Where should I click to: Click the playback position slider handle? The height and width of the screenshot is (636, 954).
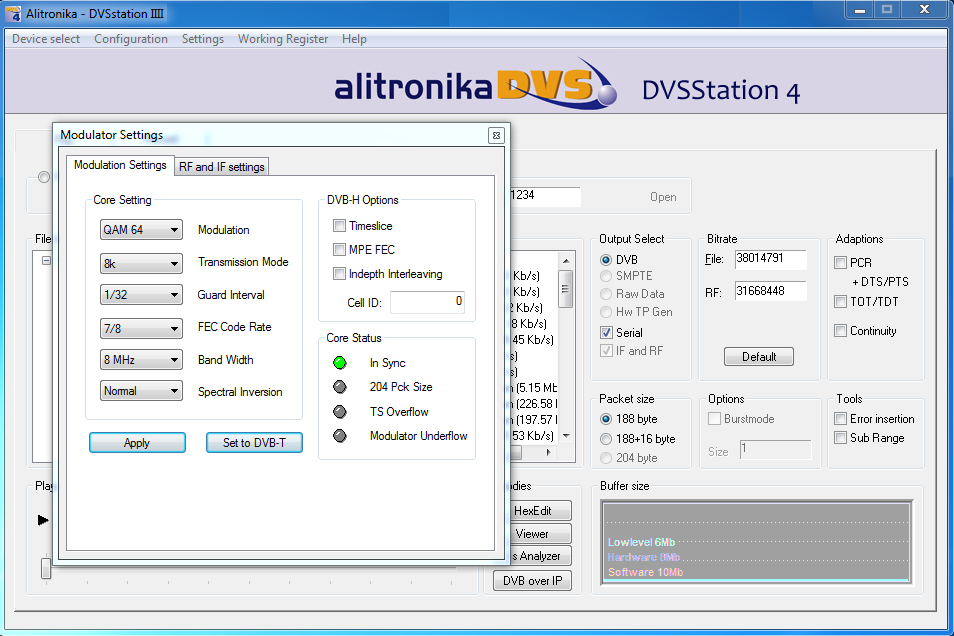coord(46,568)
